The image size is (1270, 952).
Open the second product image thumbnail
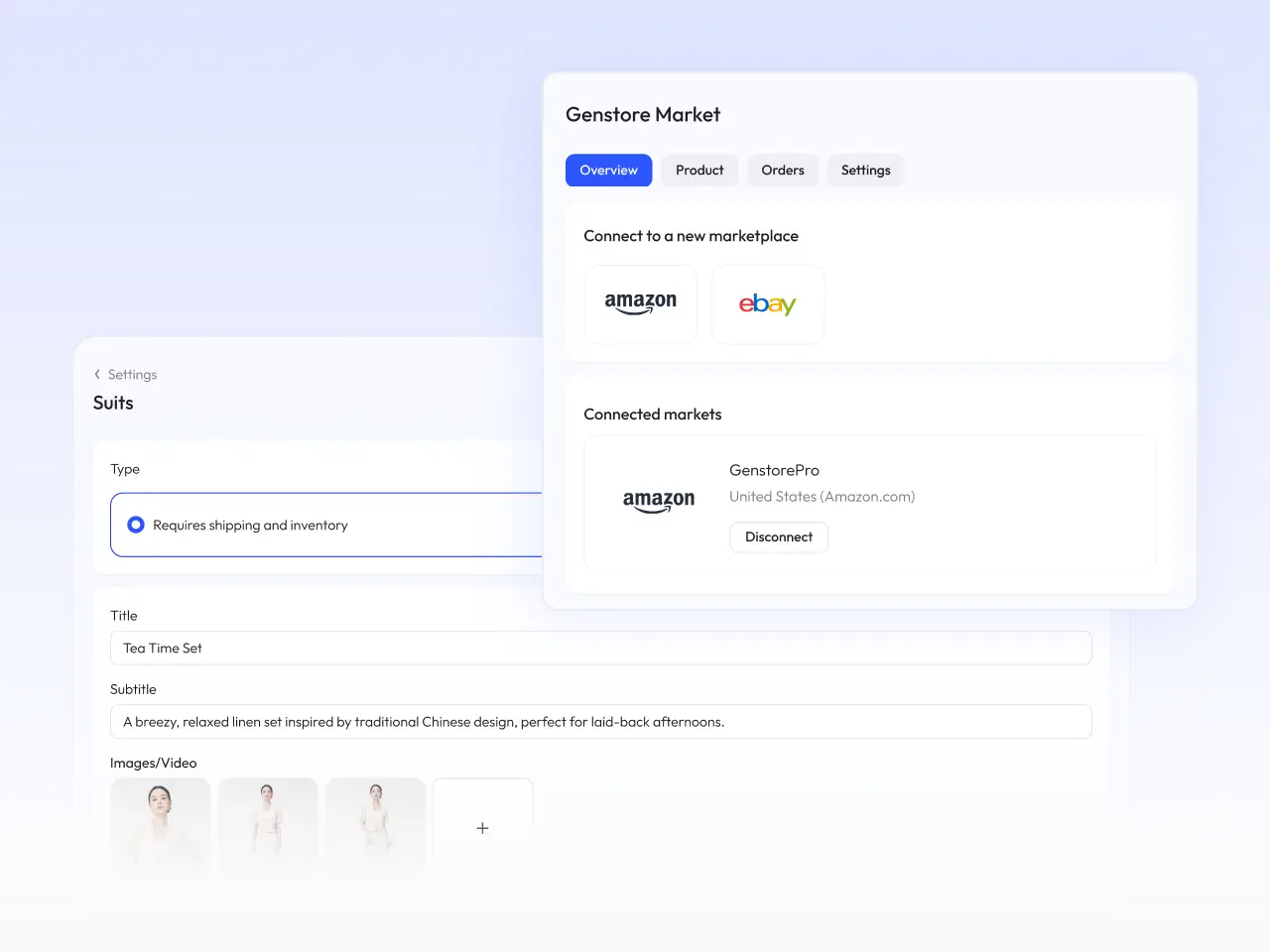[x=268, y=827]
